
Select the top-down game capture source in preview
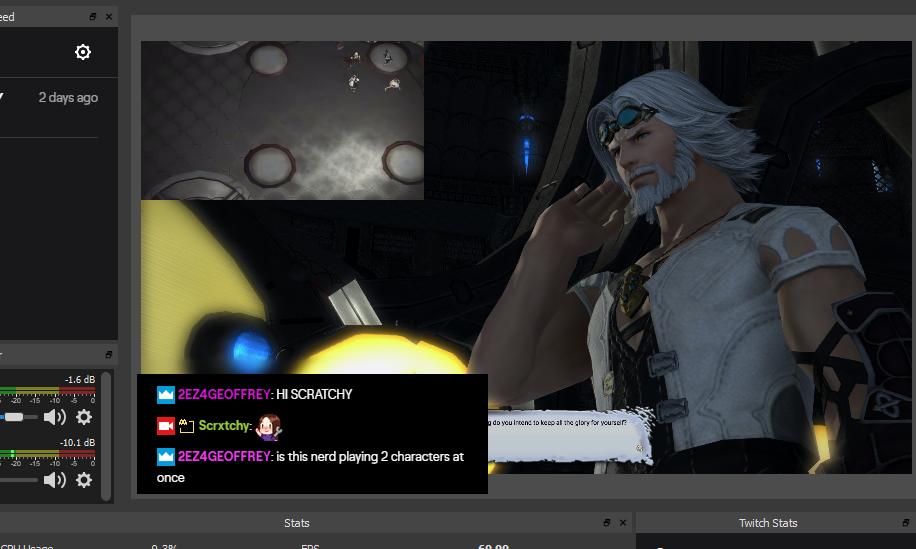(x=282, y=120)
